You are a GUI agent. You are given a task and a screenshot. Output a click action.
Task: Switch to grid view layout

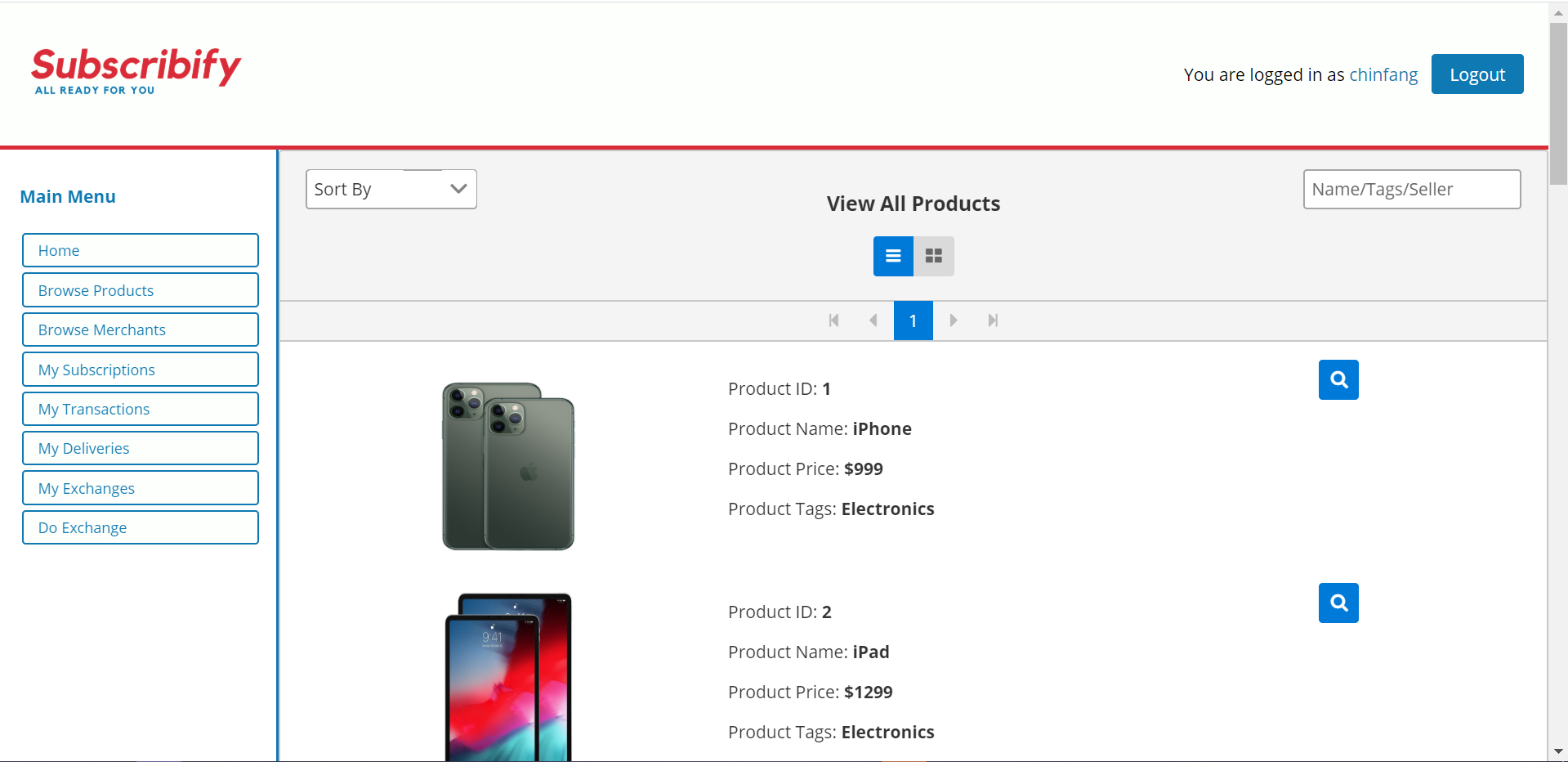934,256
